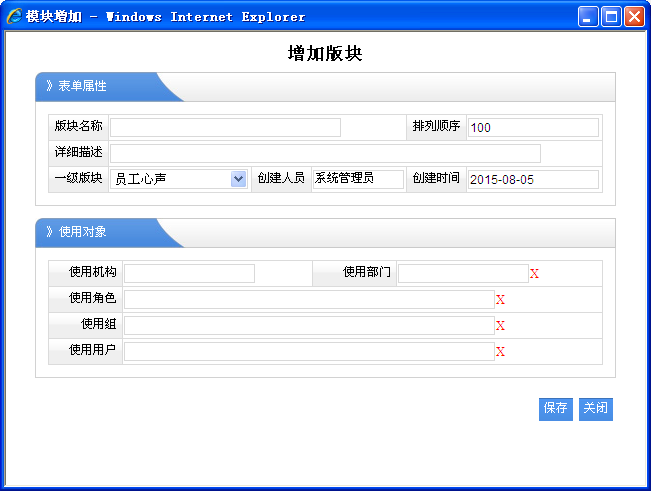Click the 排列顺序 field showing 100

click(532, 127)
